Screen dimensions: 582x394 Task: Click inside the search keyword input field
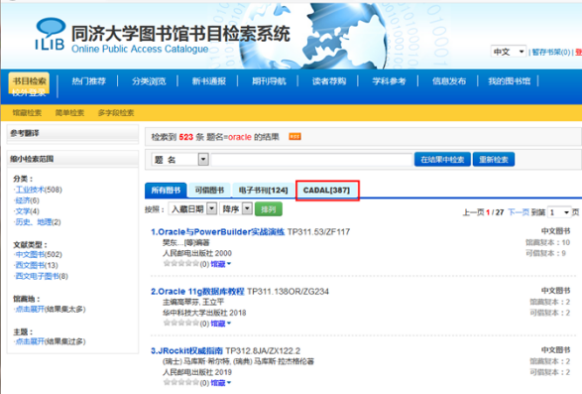(x=312, y=160)
